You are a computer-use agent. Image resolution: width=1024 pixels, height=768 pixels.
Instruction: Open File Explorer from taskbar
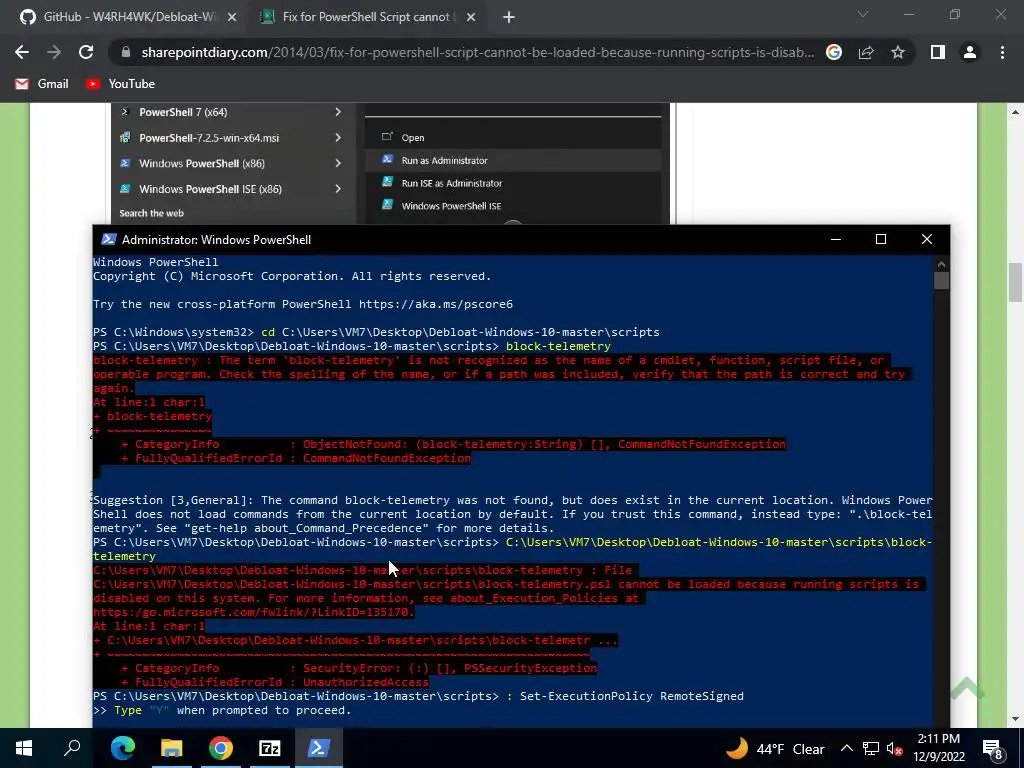[x=171, y=748]
